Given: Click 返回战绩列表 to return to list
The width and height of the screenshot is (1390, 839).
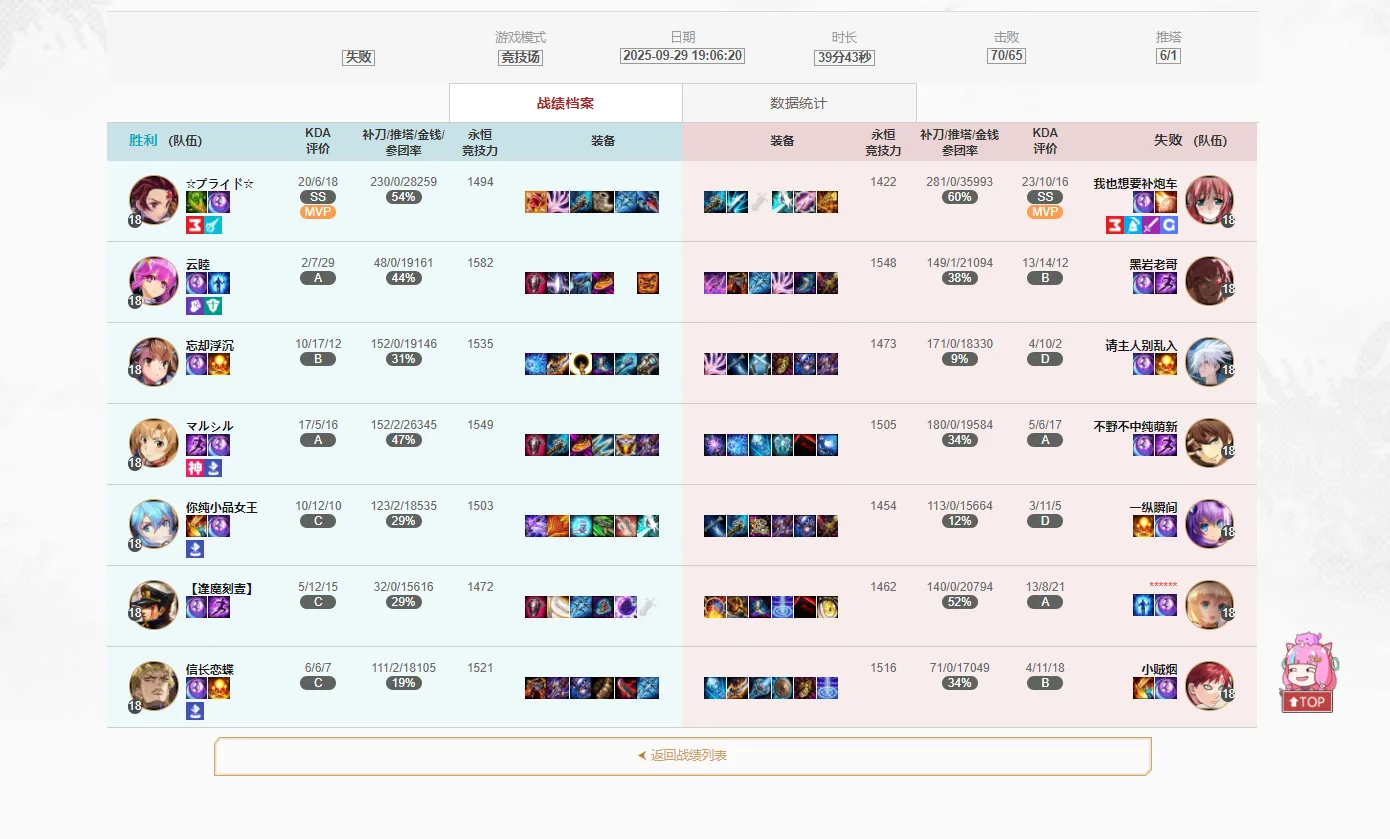Looking at the screenshot, I should coord(683,756).
